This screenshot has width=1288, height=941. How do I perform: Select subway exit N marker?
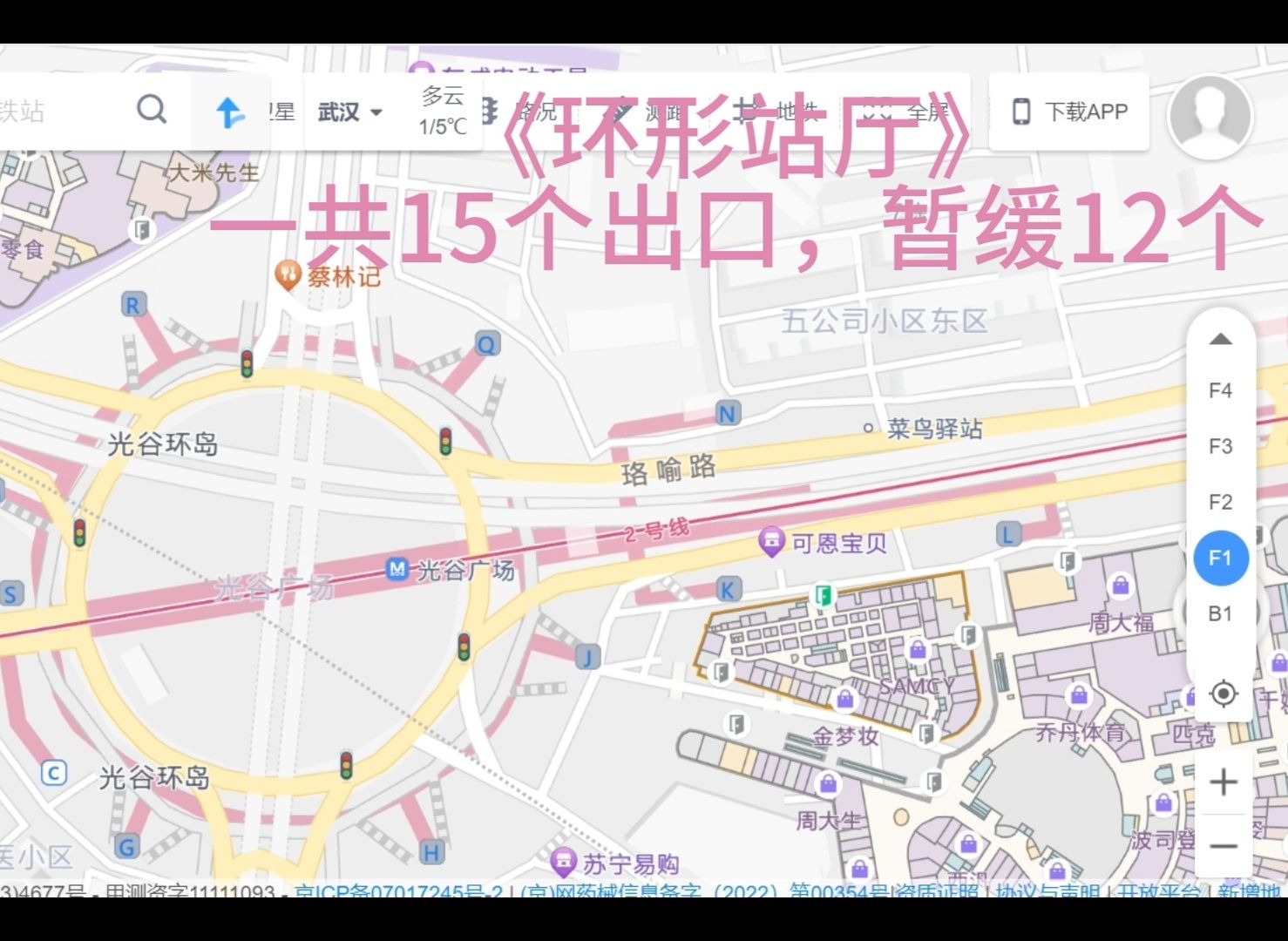[x=728, y=413]
